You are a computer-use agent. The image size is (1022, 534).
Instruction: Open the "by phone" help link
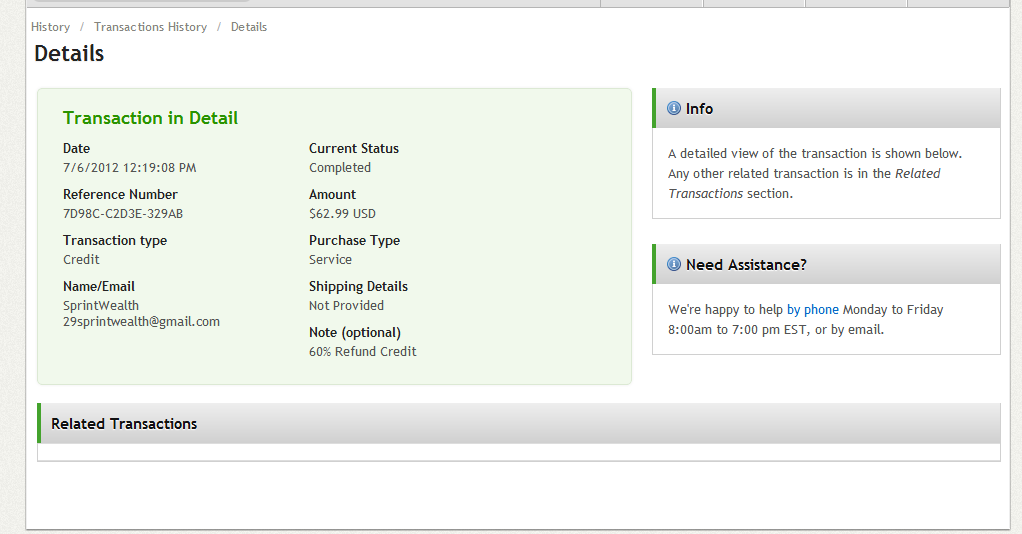tap(813, 310)
